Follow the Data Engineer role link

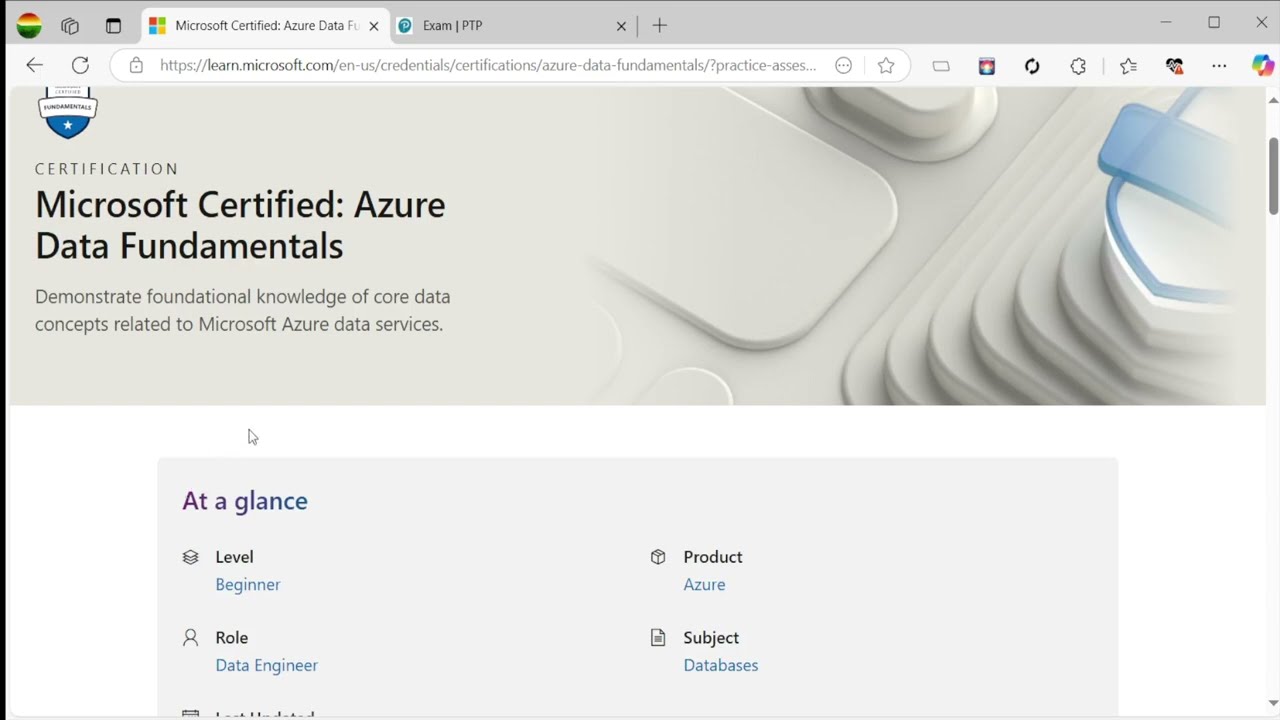[266, 665]
